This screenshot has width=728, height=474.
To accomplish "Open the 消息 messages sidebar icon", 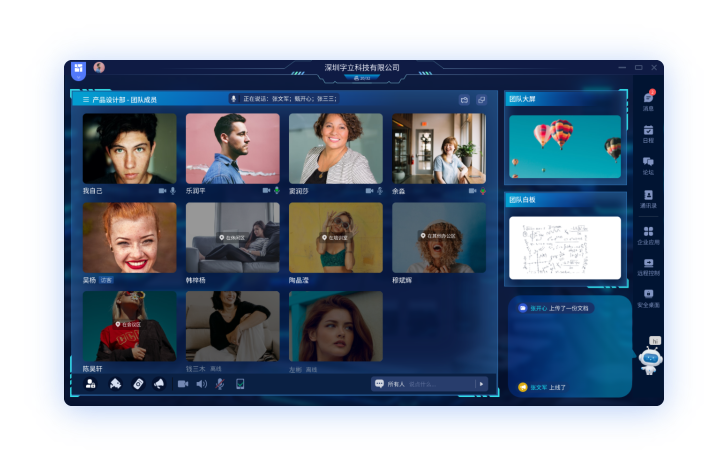I will point(648,99).
